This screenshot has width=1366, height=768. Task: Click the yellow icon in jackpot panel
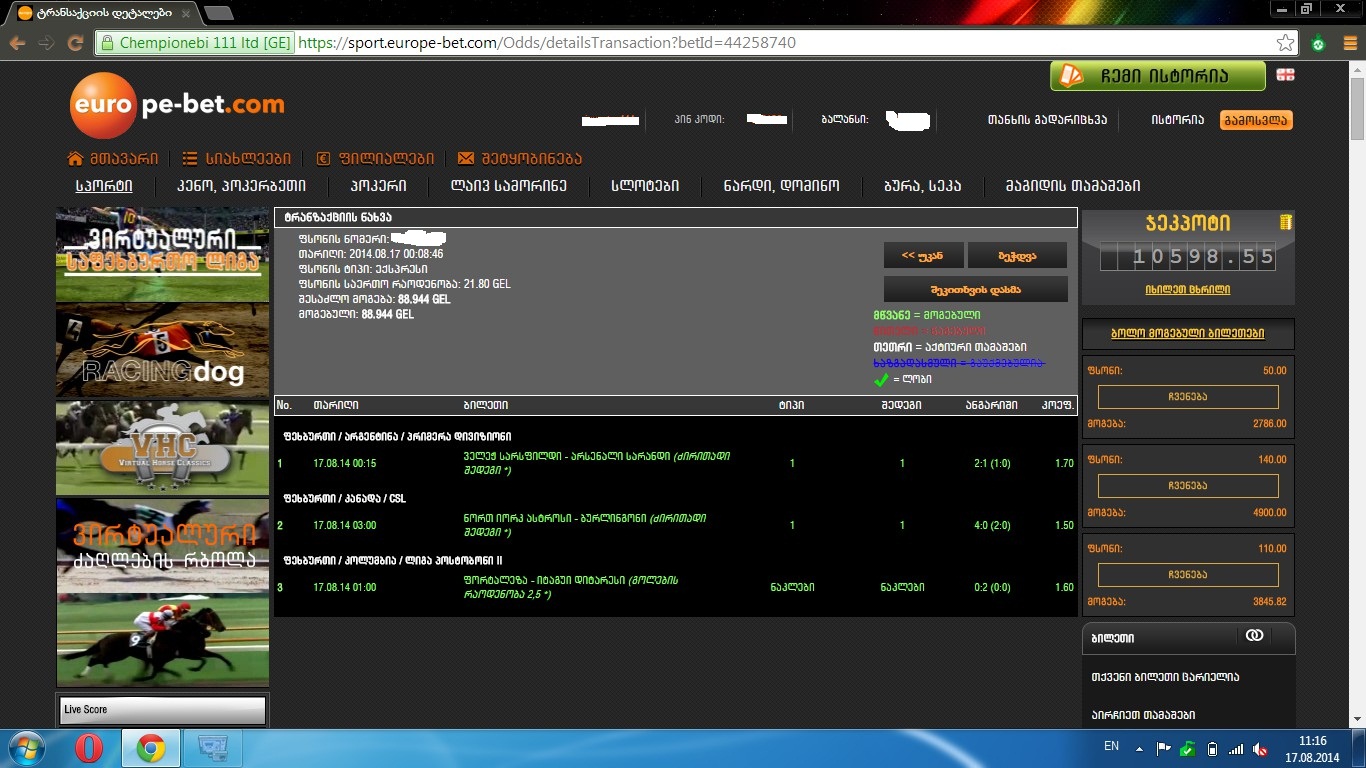1286,221
